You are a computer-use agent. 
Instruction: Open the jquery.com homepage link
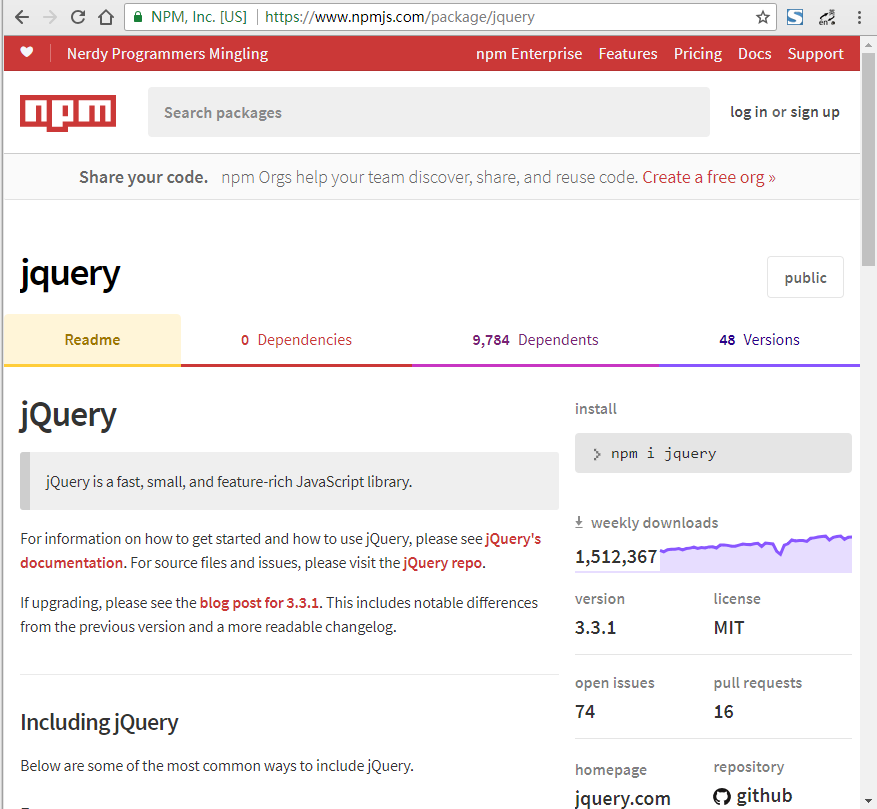pyautogui.click(x=623, y=798)
